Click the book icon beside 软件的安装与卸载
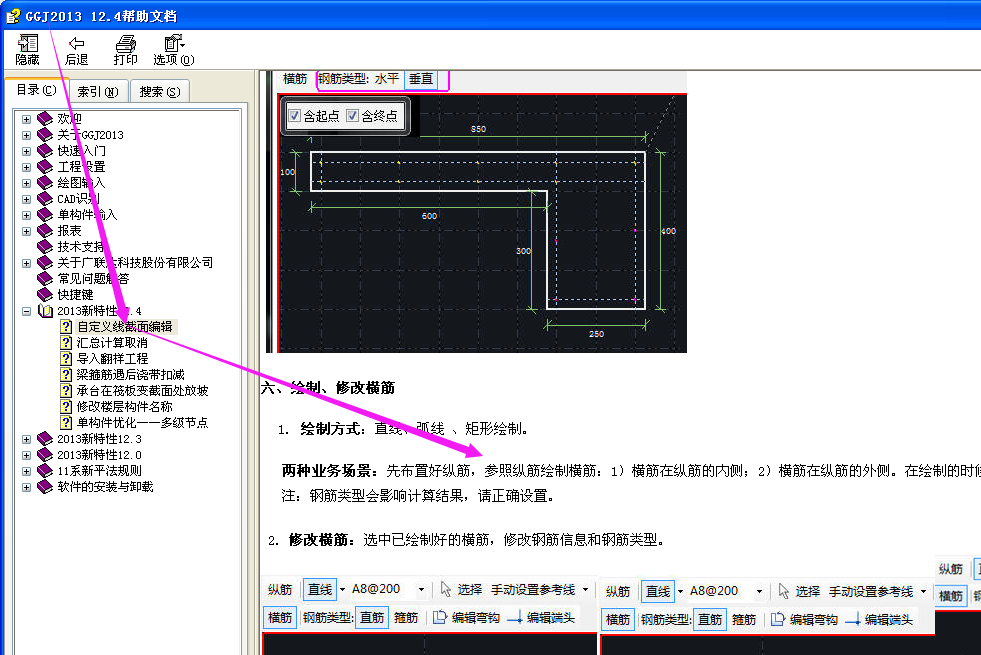 tap(44, 486)
